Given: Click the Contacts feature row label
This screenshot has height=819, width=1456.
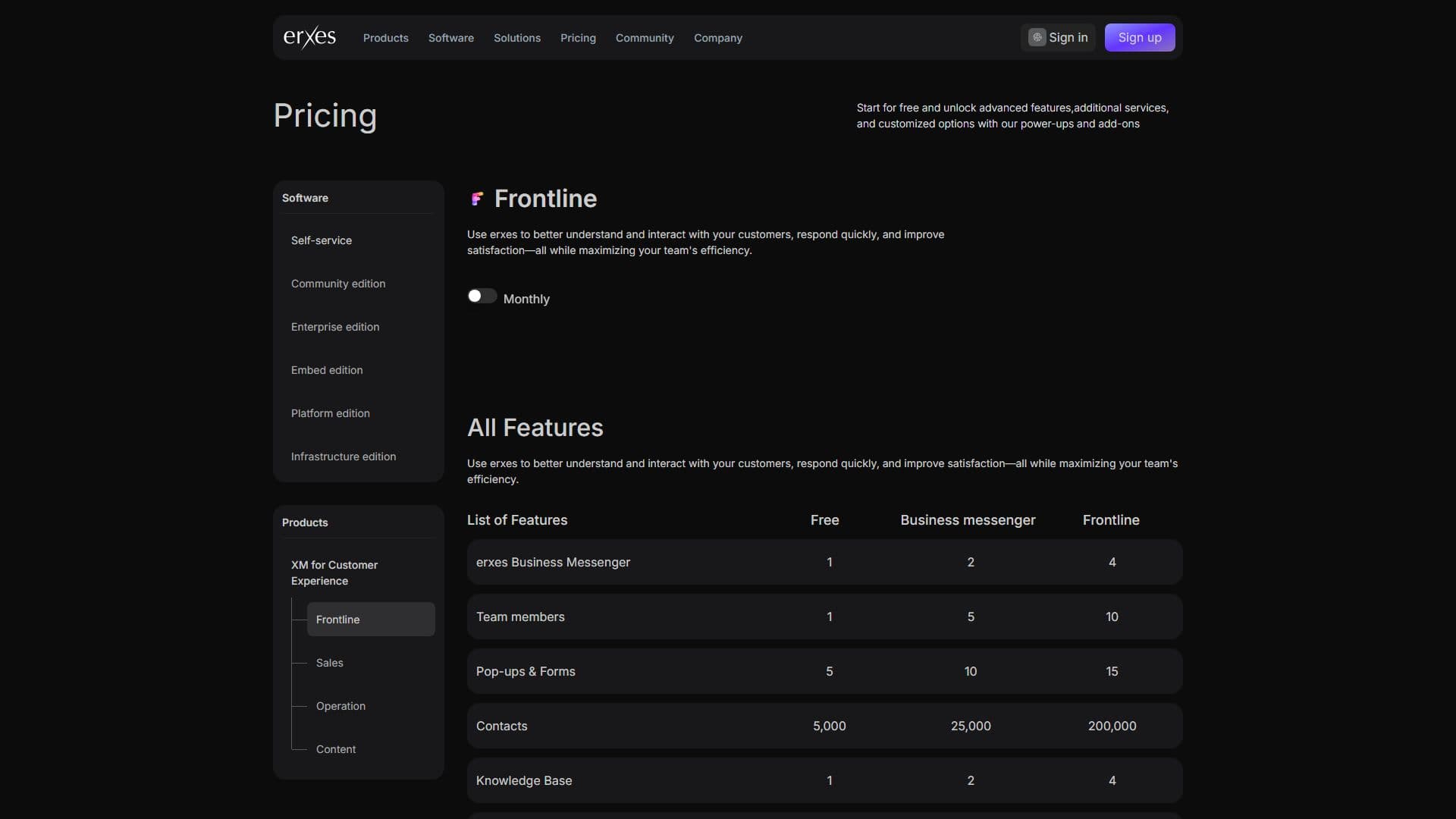Looking at the screenshot, I should tap(501, 726).
